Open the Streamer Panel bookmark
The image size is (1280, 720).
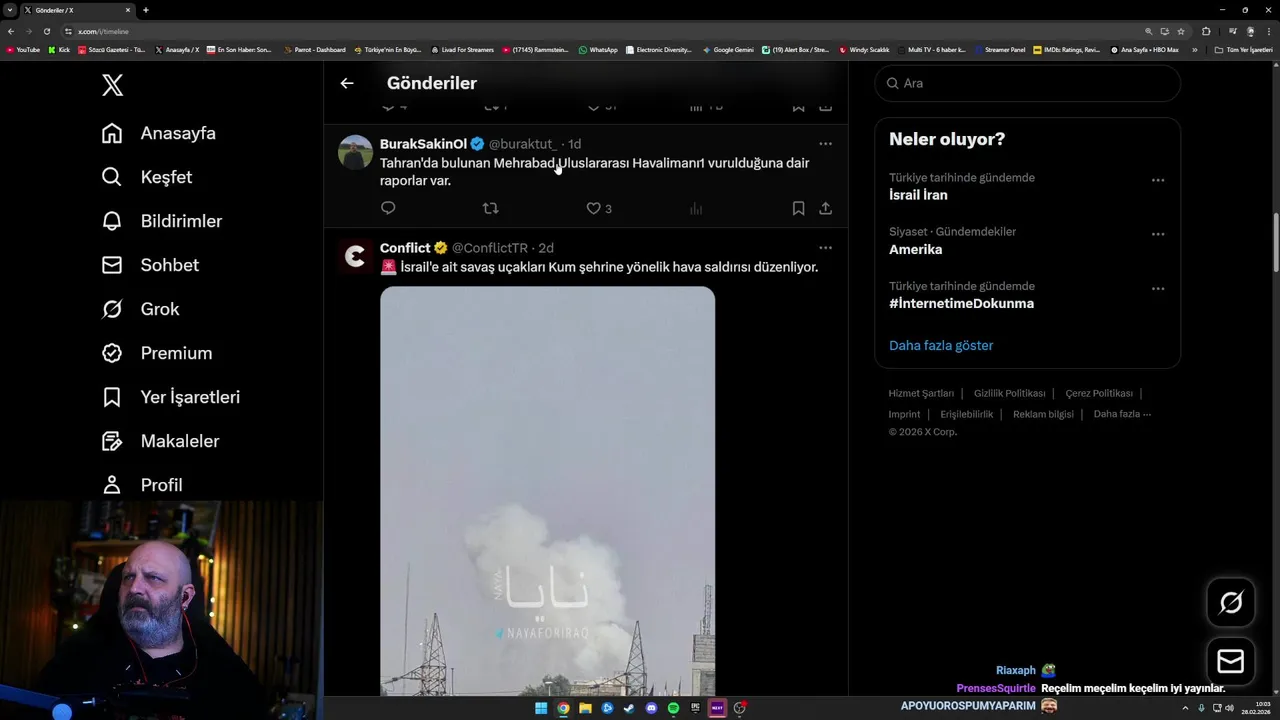coord(1000,49)
